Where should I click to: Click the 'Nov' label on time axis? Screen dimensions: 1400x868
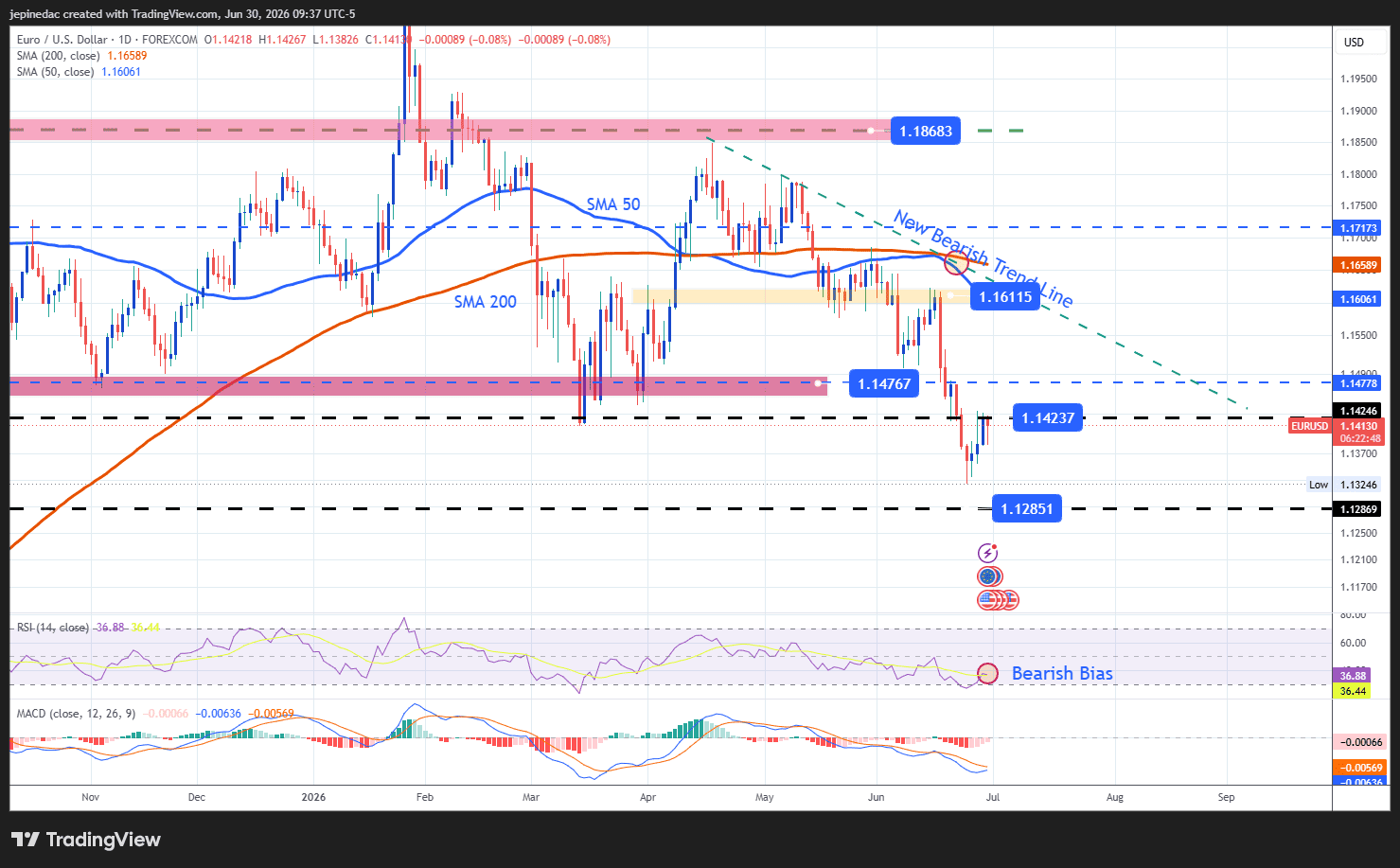click(90, 797)
